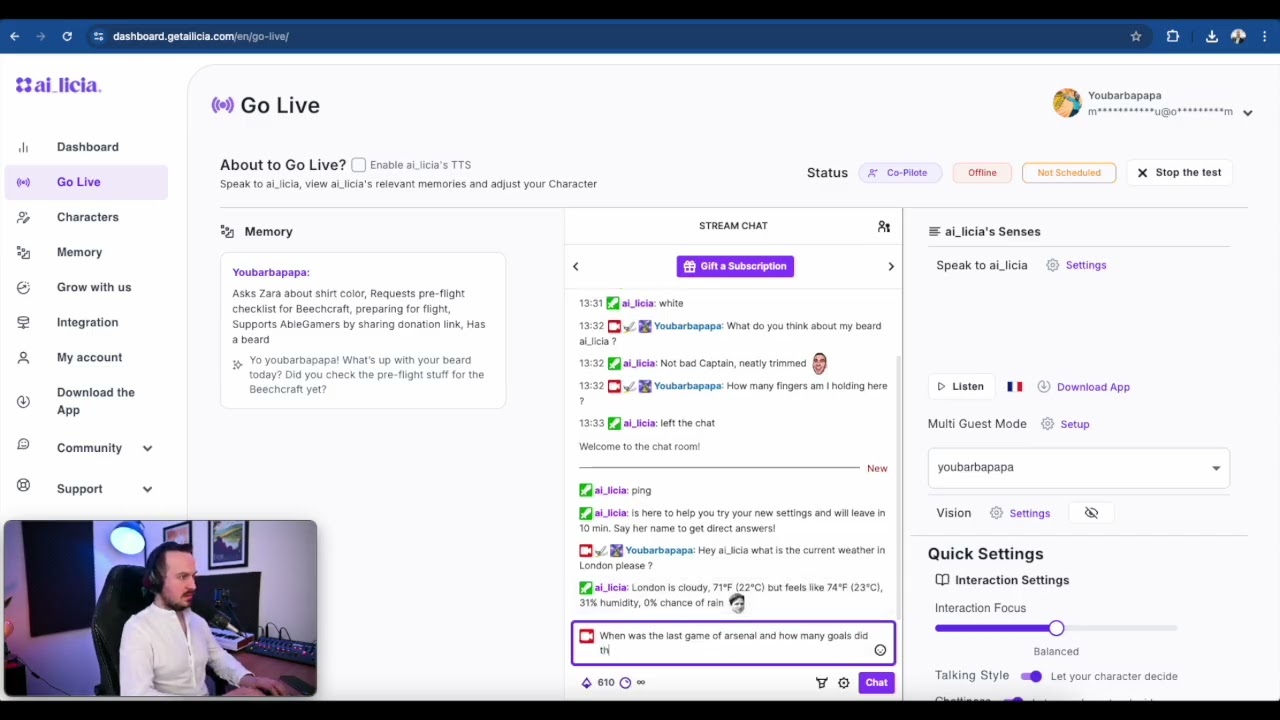
Task: Open browser downloads icon
Action: [x=1211, y=36]
